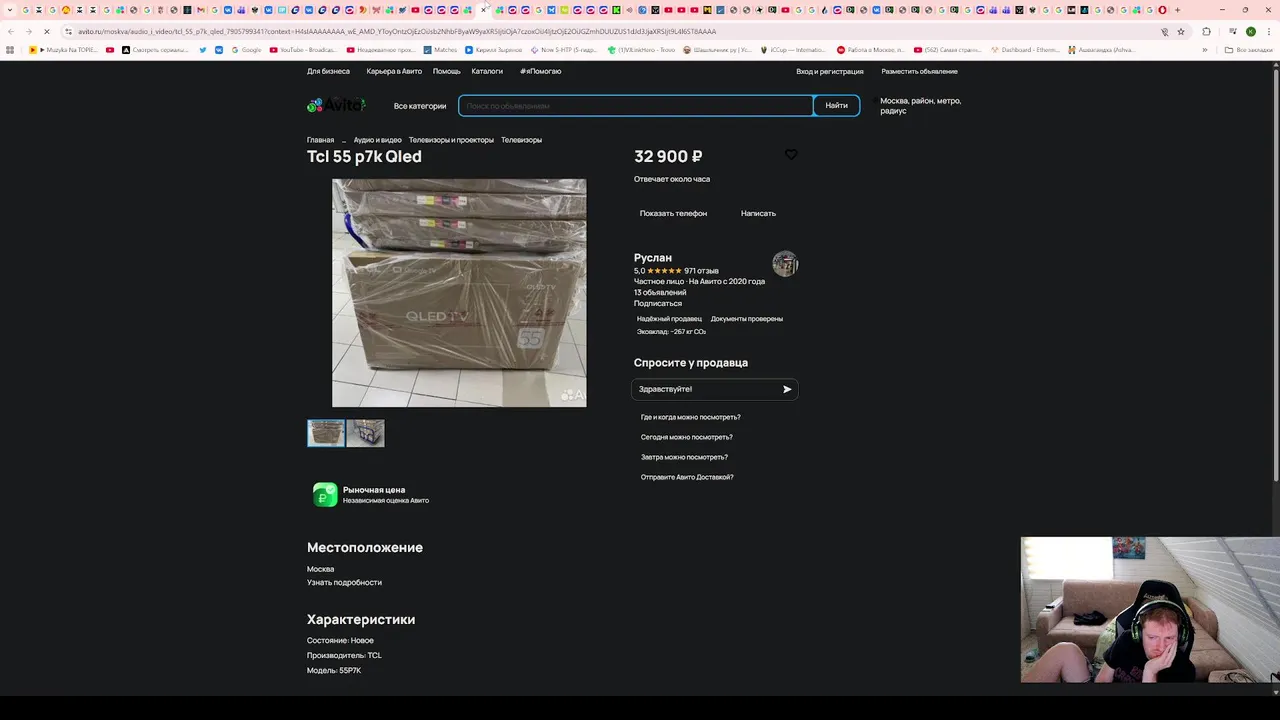The height and width of the screenshot is (720, 1280).
Task: Open Москва район метро location selector
Action: 920,106
